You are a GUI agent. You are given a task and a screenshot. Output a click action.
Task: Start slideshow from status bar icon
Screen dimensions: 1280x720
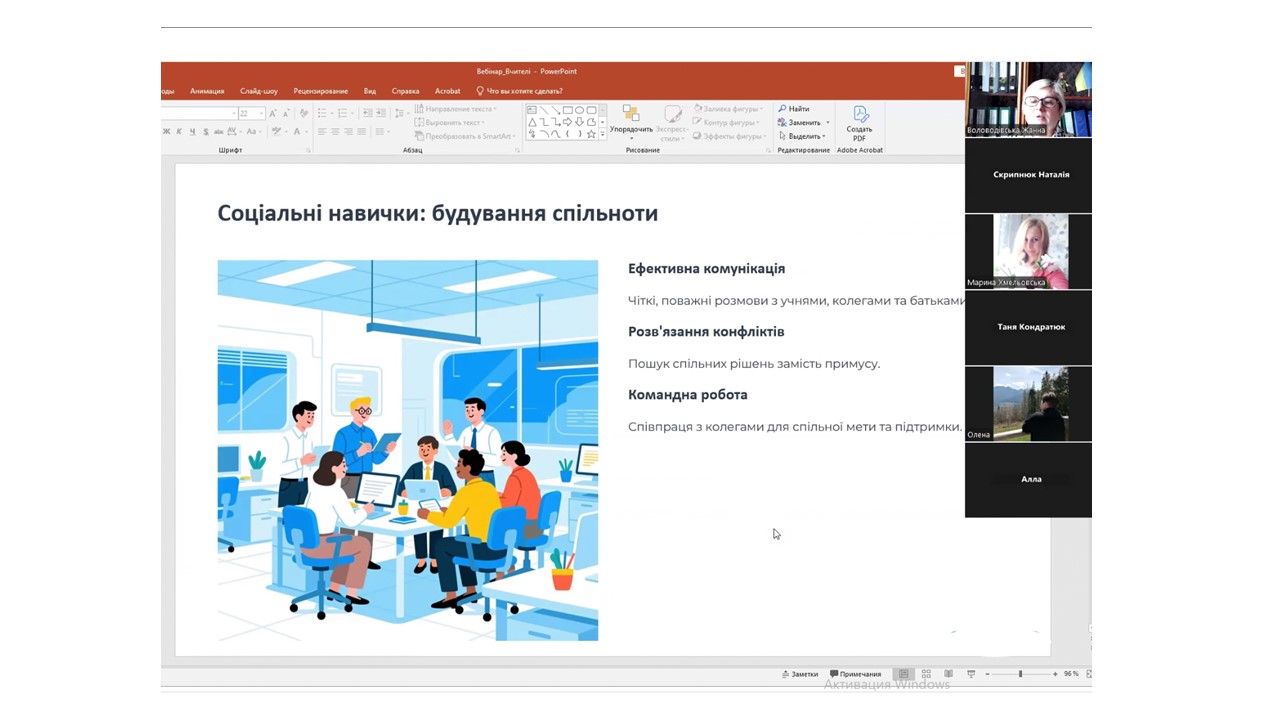tap(970, 674)
